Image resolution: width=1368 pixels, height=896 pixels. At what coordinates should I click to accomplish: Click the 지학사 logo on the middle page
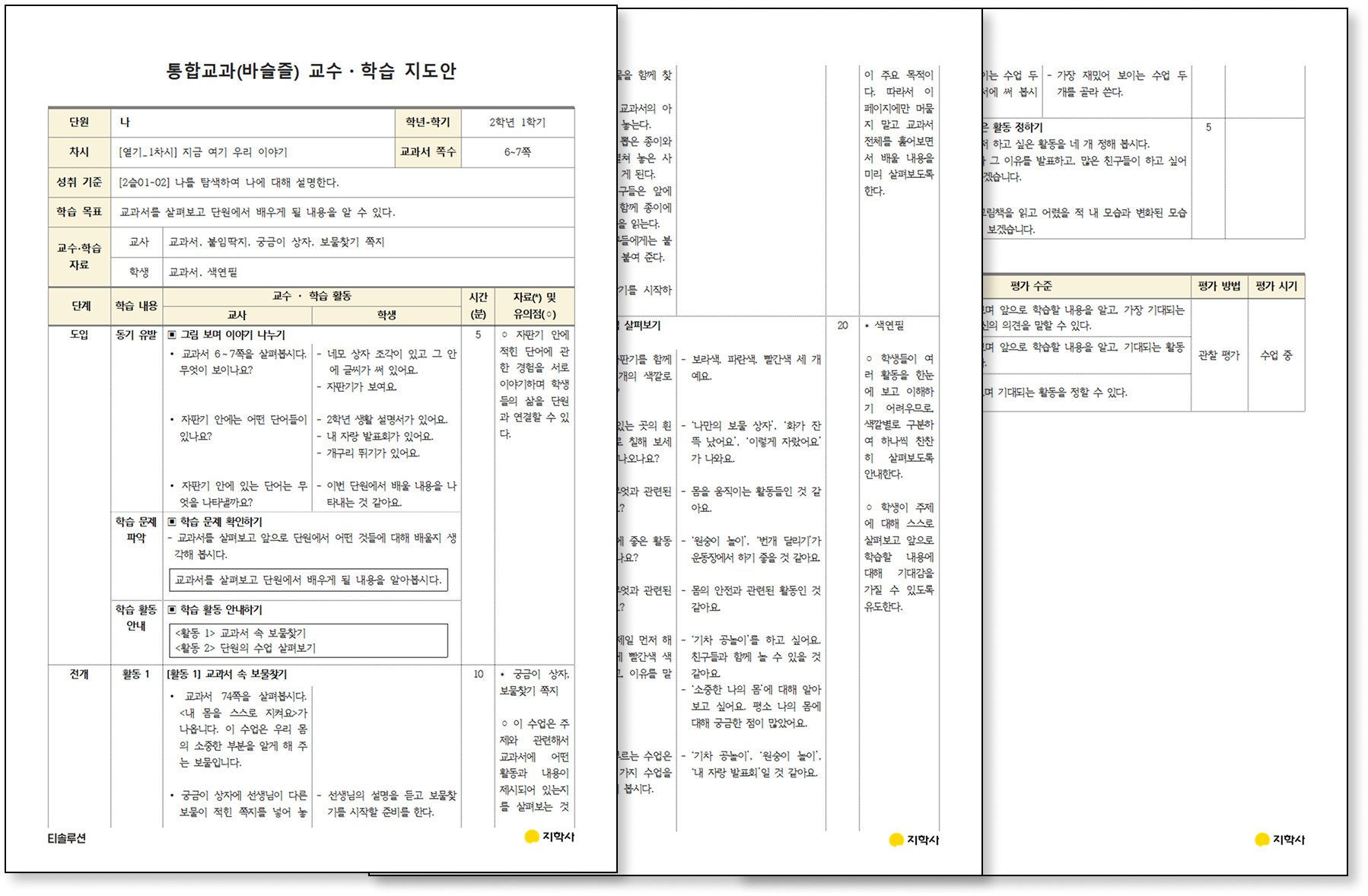pos(914,840)
